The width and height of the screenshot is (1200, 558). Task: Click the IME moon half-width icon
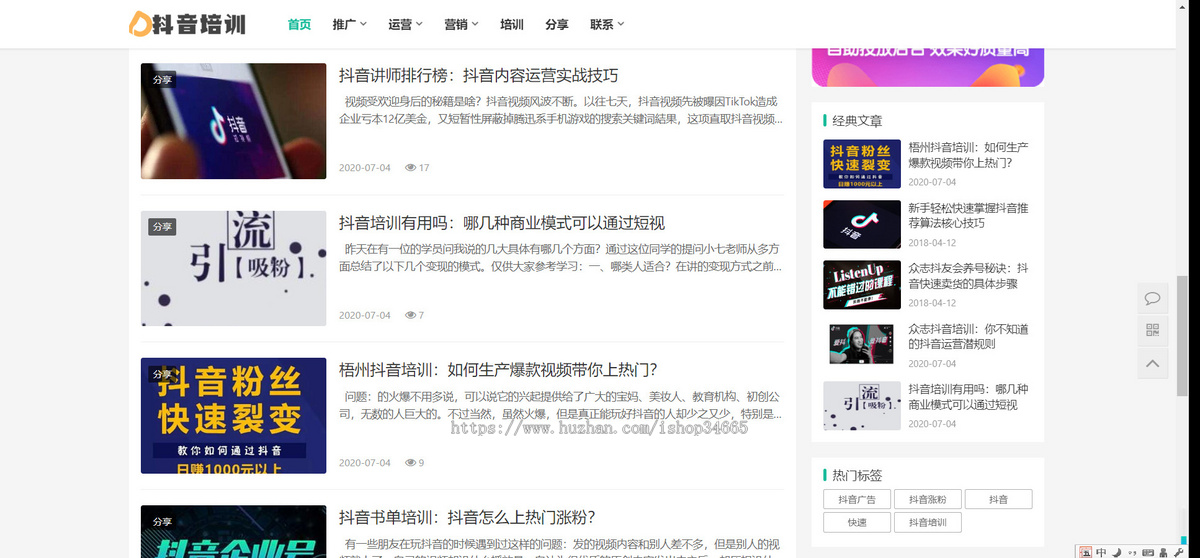tap(1115, 551)
